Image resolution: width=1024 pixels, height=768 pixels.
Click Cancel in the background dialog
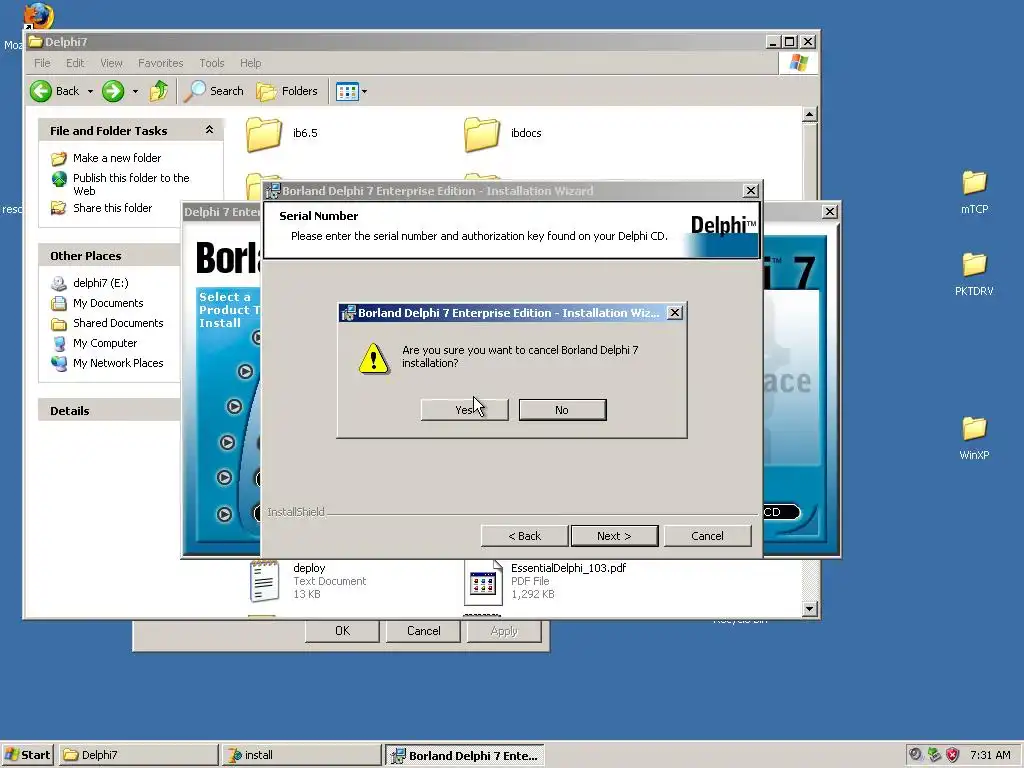(423, 631)
